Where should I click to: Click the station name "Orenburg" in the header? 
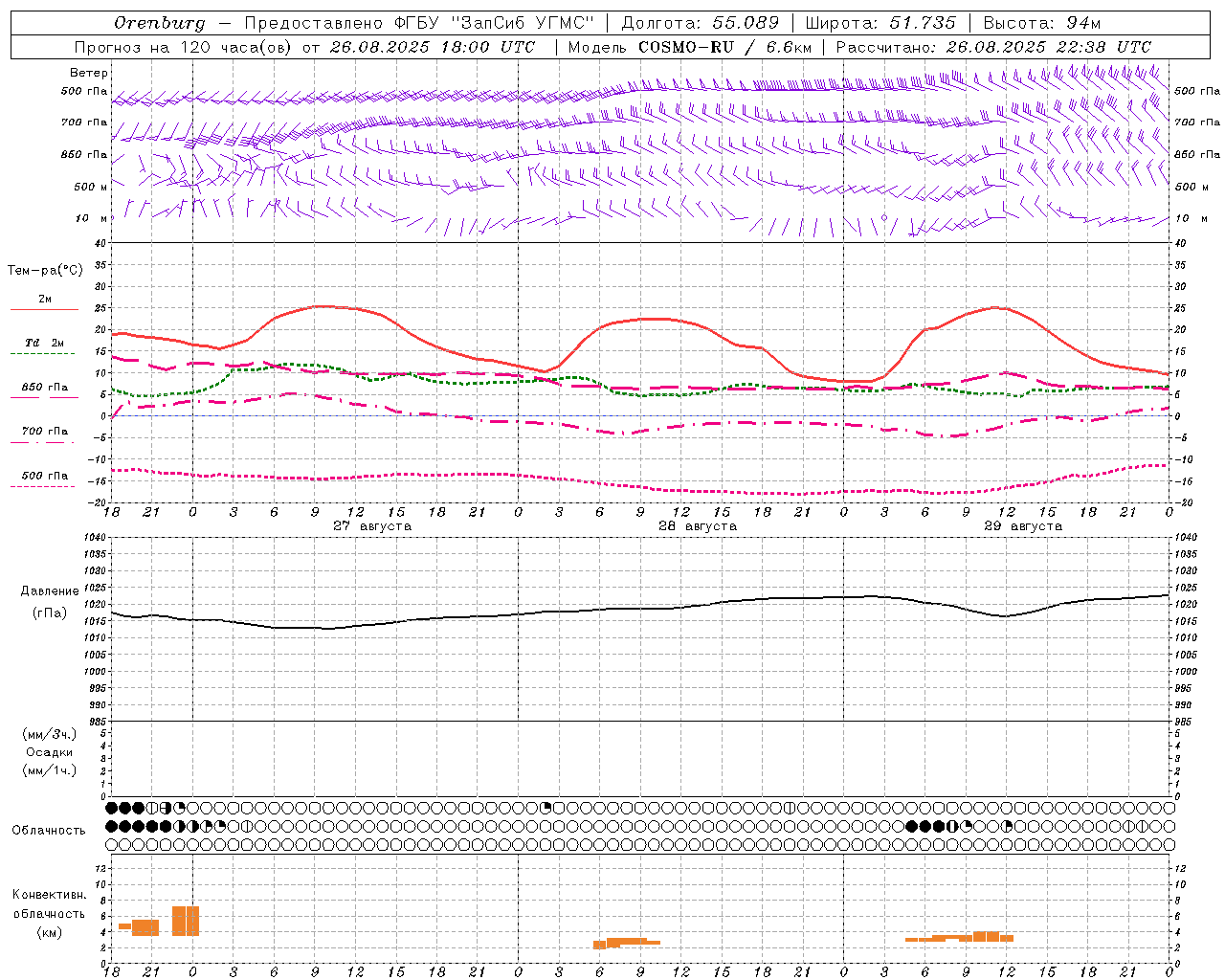click(x=160, y=23)
